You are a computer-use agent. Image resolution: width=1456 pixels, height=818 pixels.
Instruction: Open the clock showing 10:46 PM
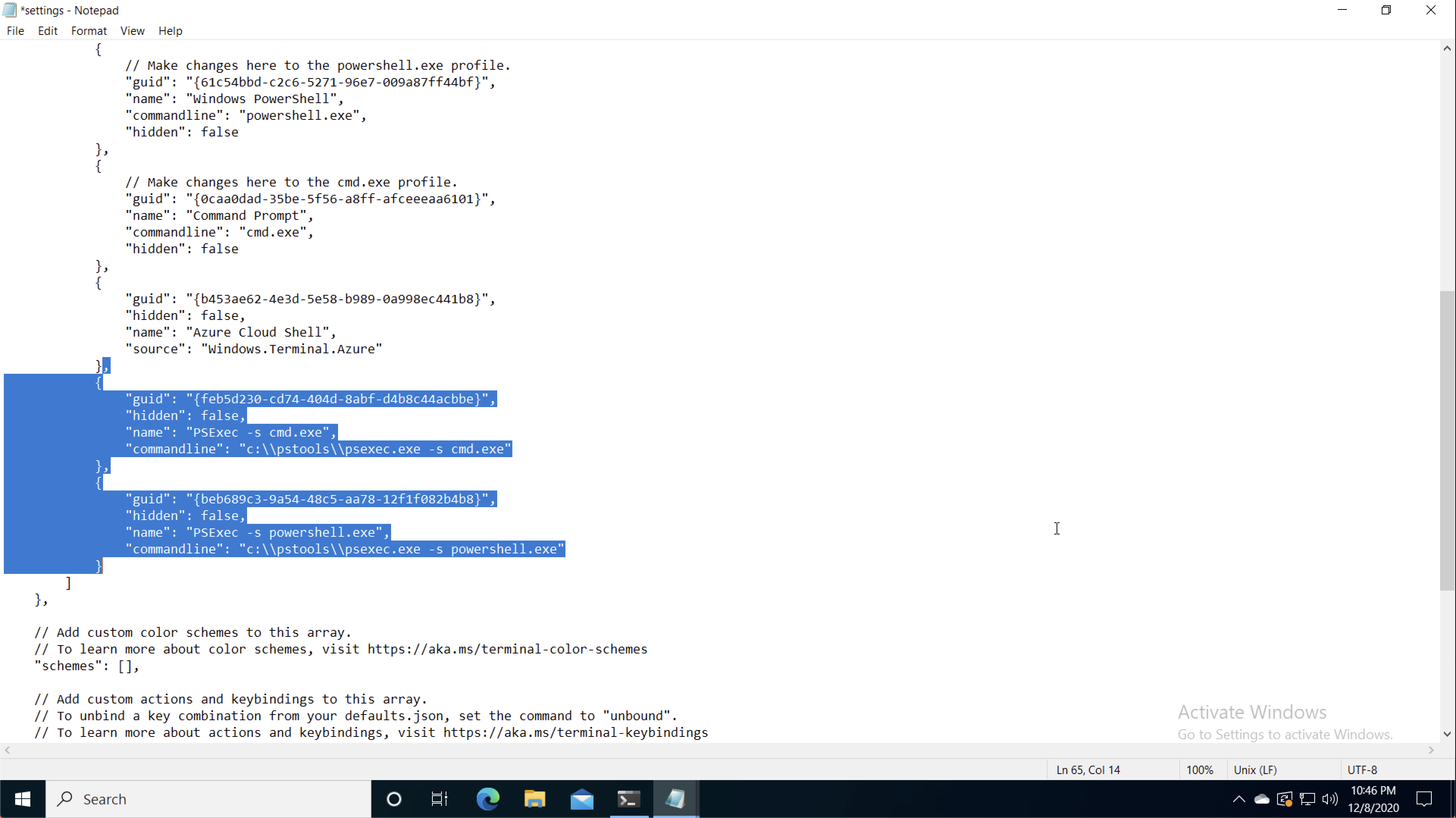click(x=1373, y=799)
